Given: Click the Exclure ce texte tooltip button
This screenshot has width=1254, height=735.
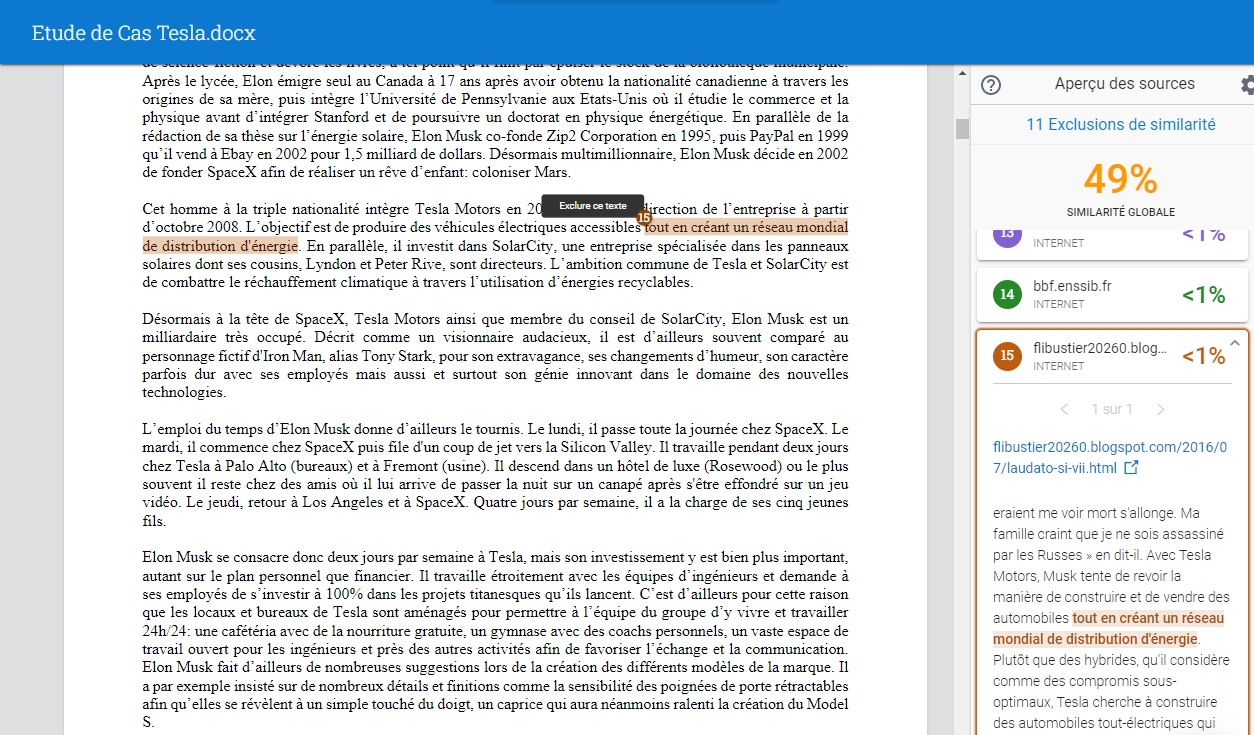Looking at the screenshot, I should 593,206.
